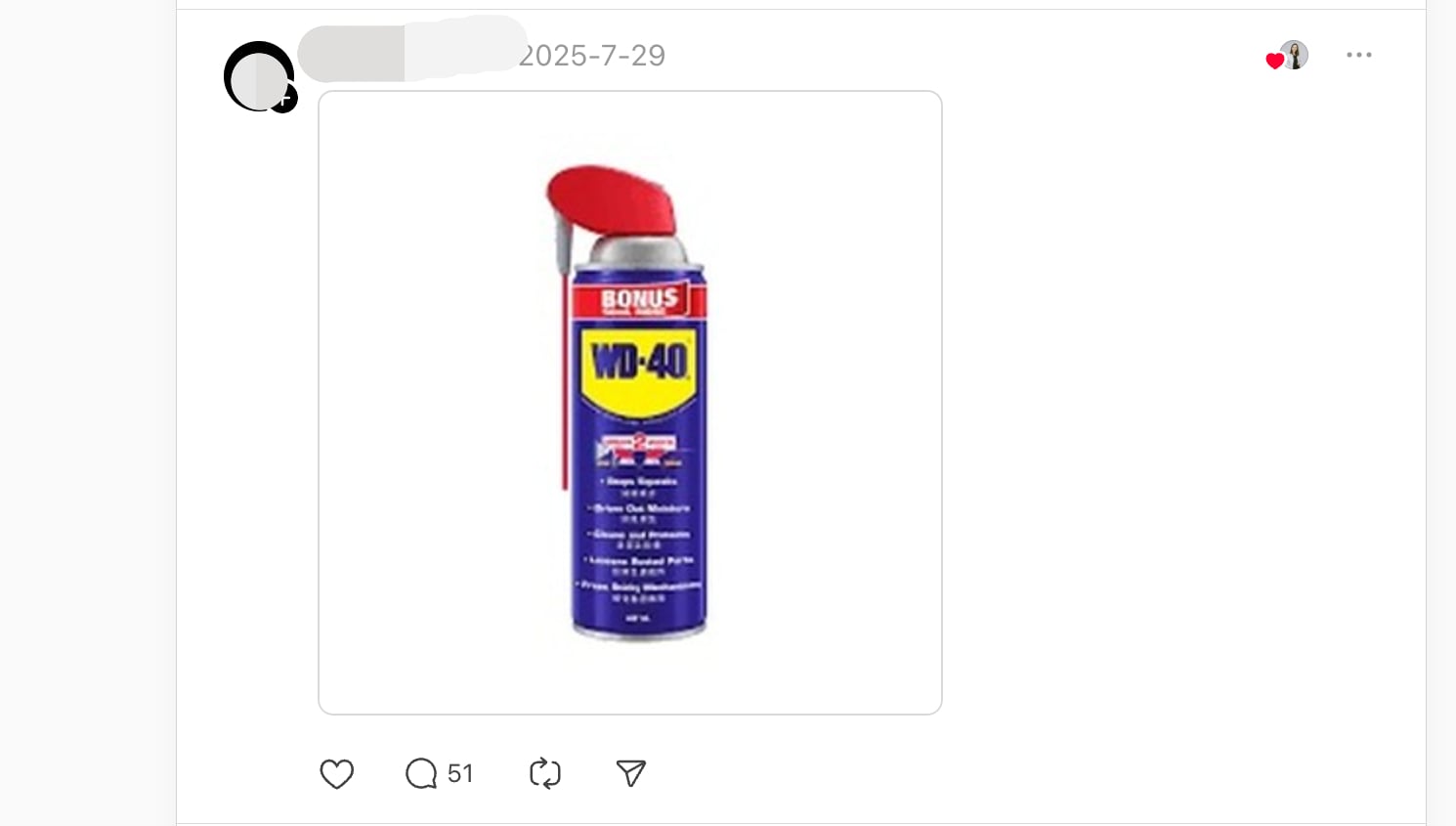This screenshot has width=1456, height=826.
Task: Click the red heart badge beside liker avatar
Action: pyautogui.click(x=1274, y=61)
